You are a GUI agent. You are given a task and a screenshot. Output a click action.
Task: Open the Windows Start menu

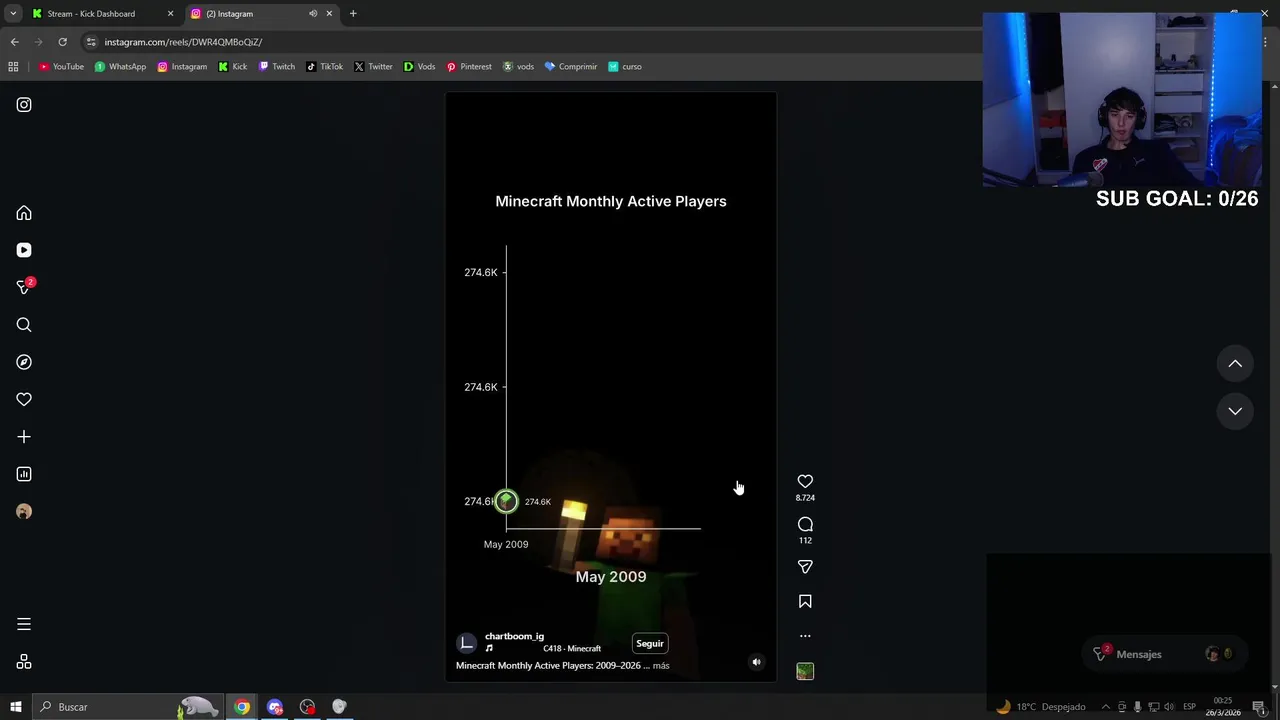pyautogui.click(x=15, y=707)
